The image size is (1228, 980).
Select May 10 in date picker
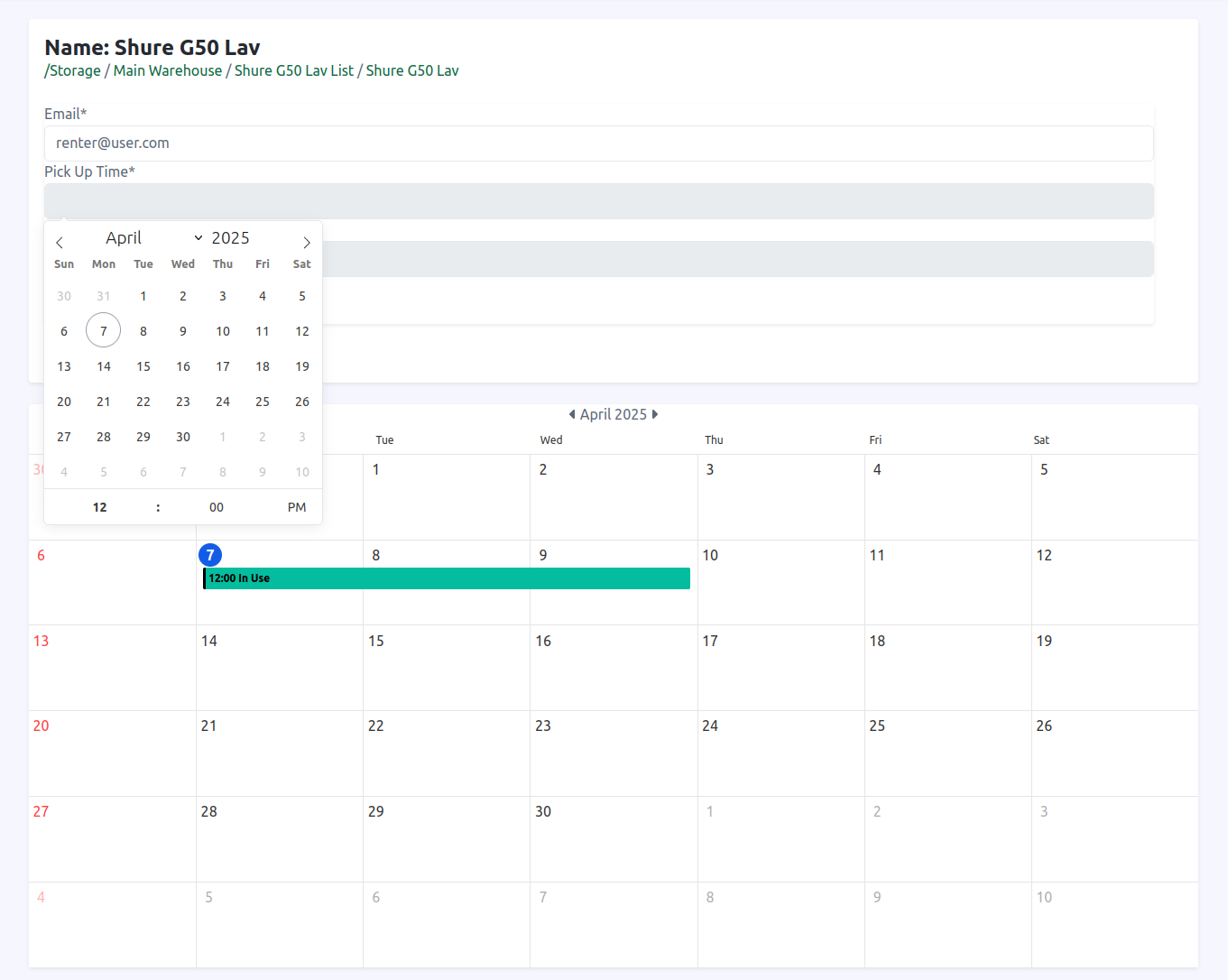pos(302,472)
